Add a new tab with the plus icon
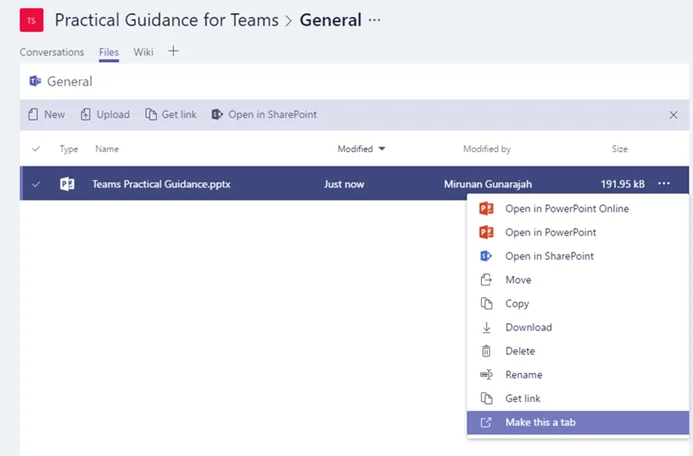The image size is (693, 456). 173,51
